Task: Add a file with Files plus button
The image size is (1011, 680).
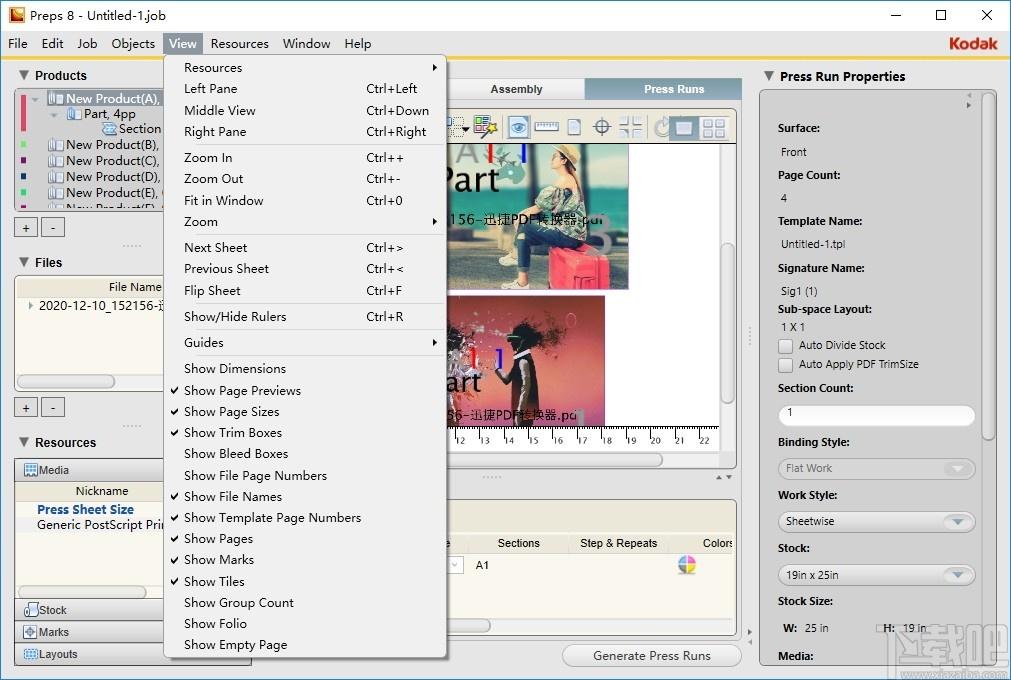Action: click(x=26, y=408)
